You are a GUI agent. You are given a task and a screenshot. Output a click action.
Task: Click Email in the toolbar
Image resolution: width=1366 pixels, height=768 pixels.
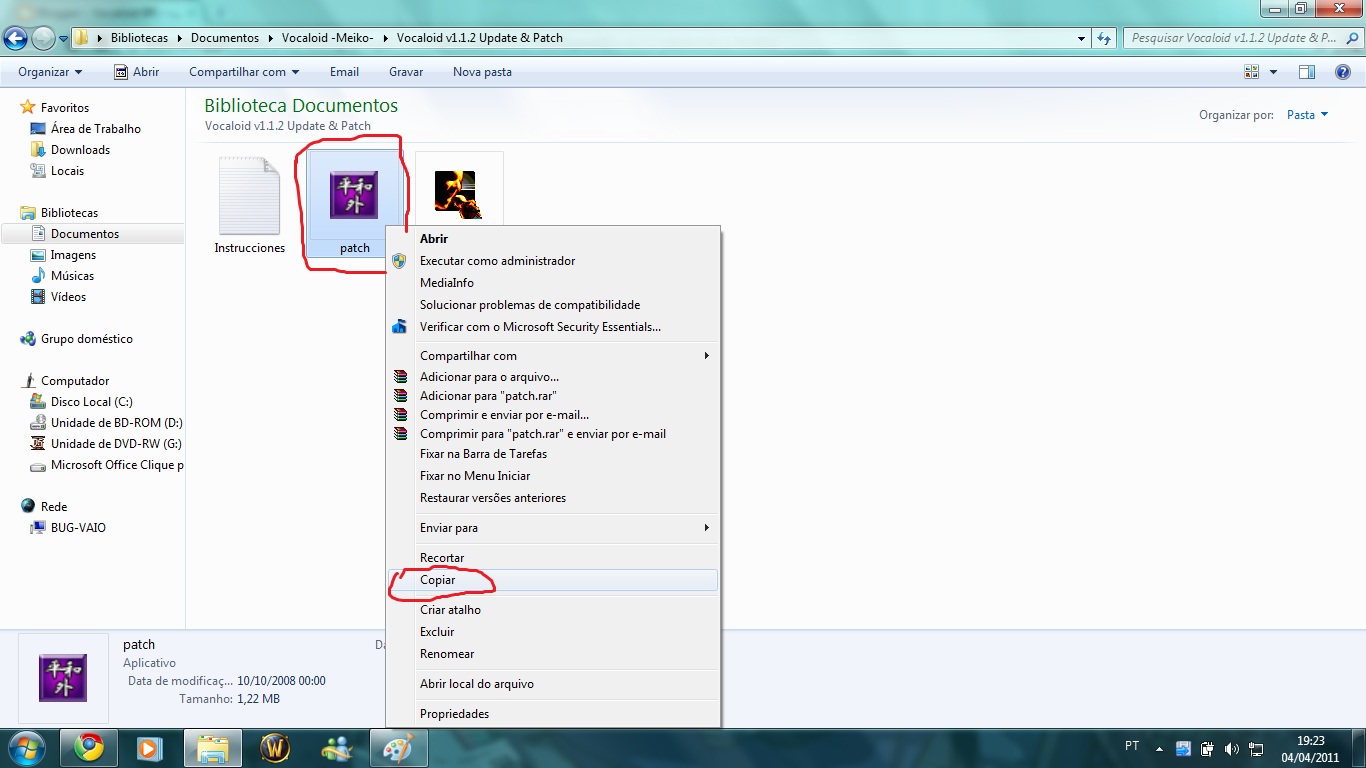(344, 72)
